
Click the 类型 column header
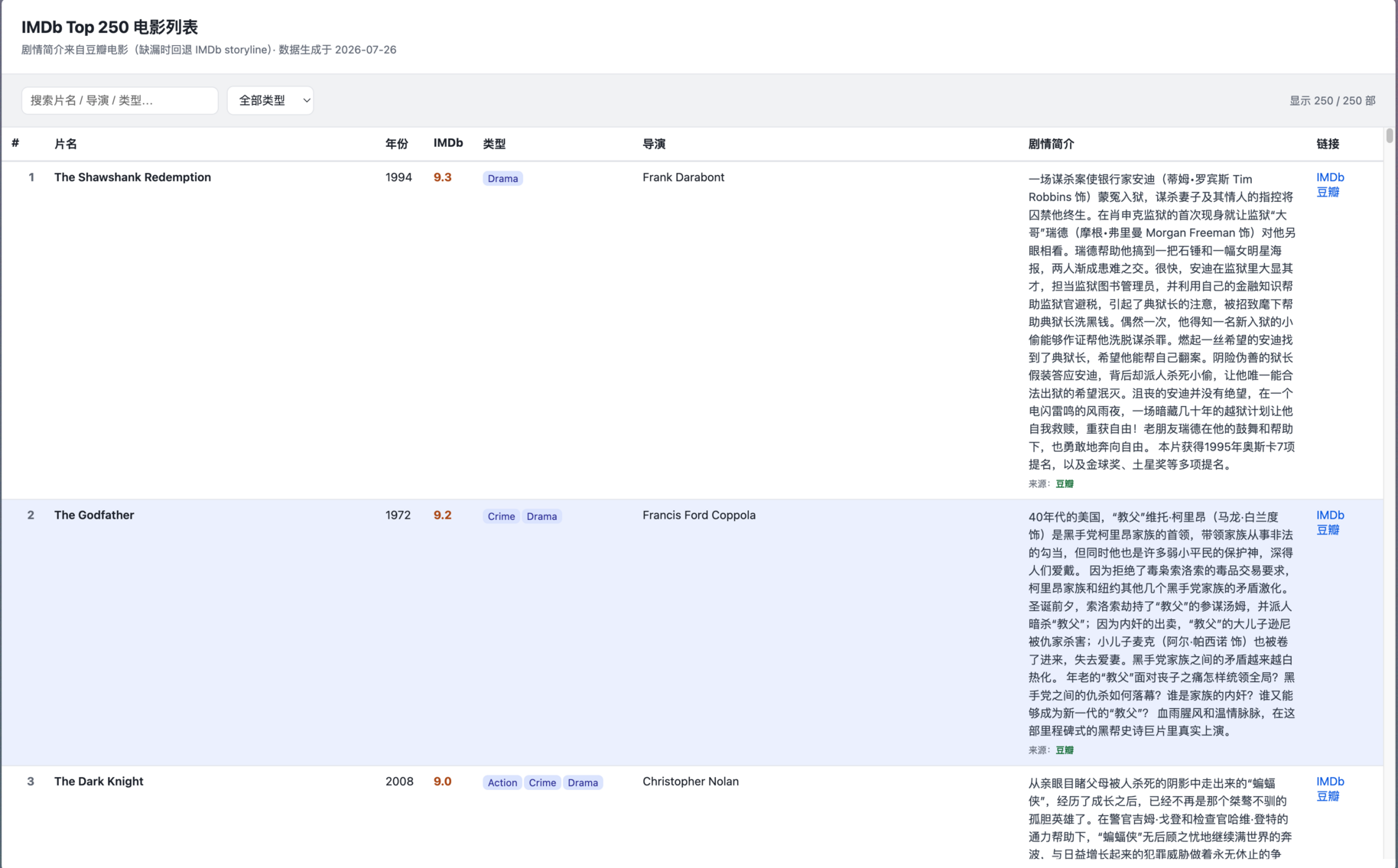coord(494,144)
